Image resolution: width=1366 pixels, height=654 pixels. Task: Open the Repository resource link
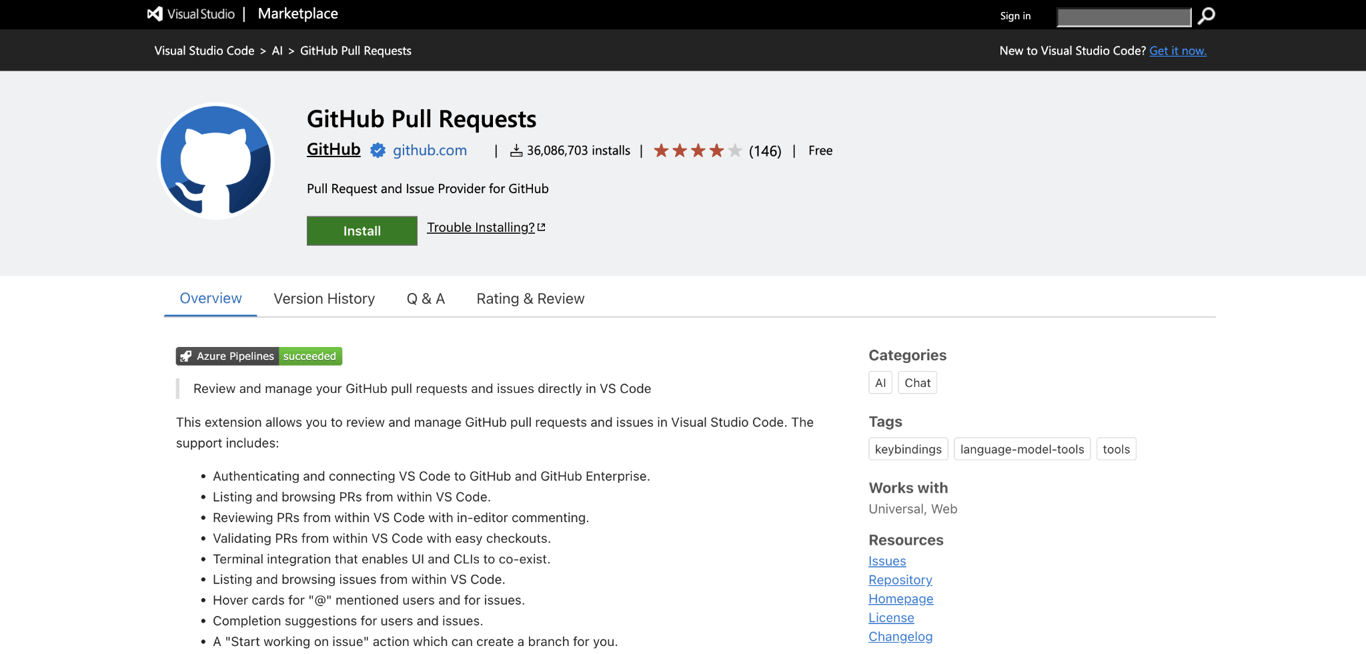(x=900, y=580)
